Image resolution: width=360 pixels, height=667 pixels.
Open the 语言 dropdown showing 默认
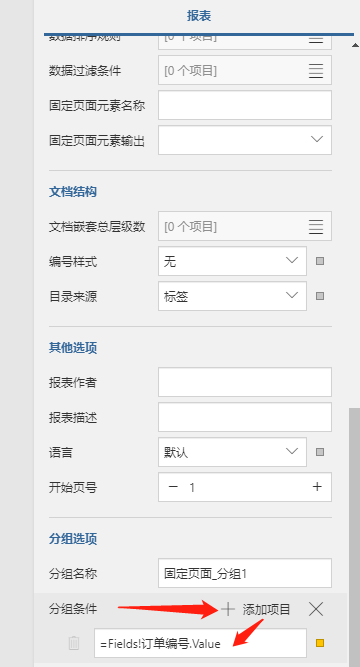232,452
